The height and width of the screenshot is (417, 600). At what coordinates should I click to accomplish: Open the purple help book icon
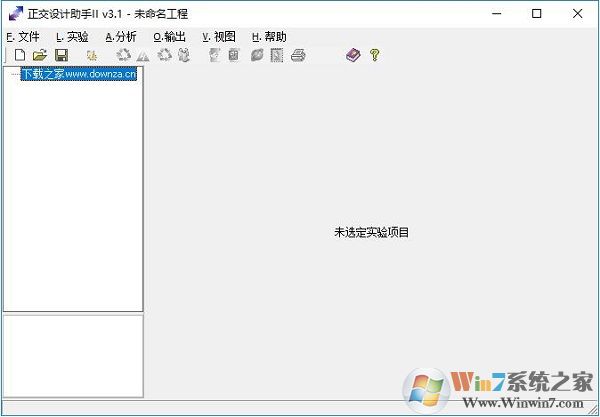click(353, 55)
